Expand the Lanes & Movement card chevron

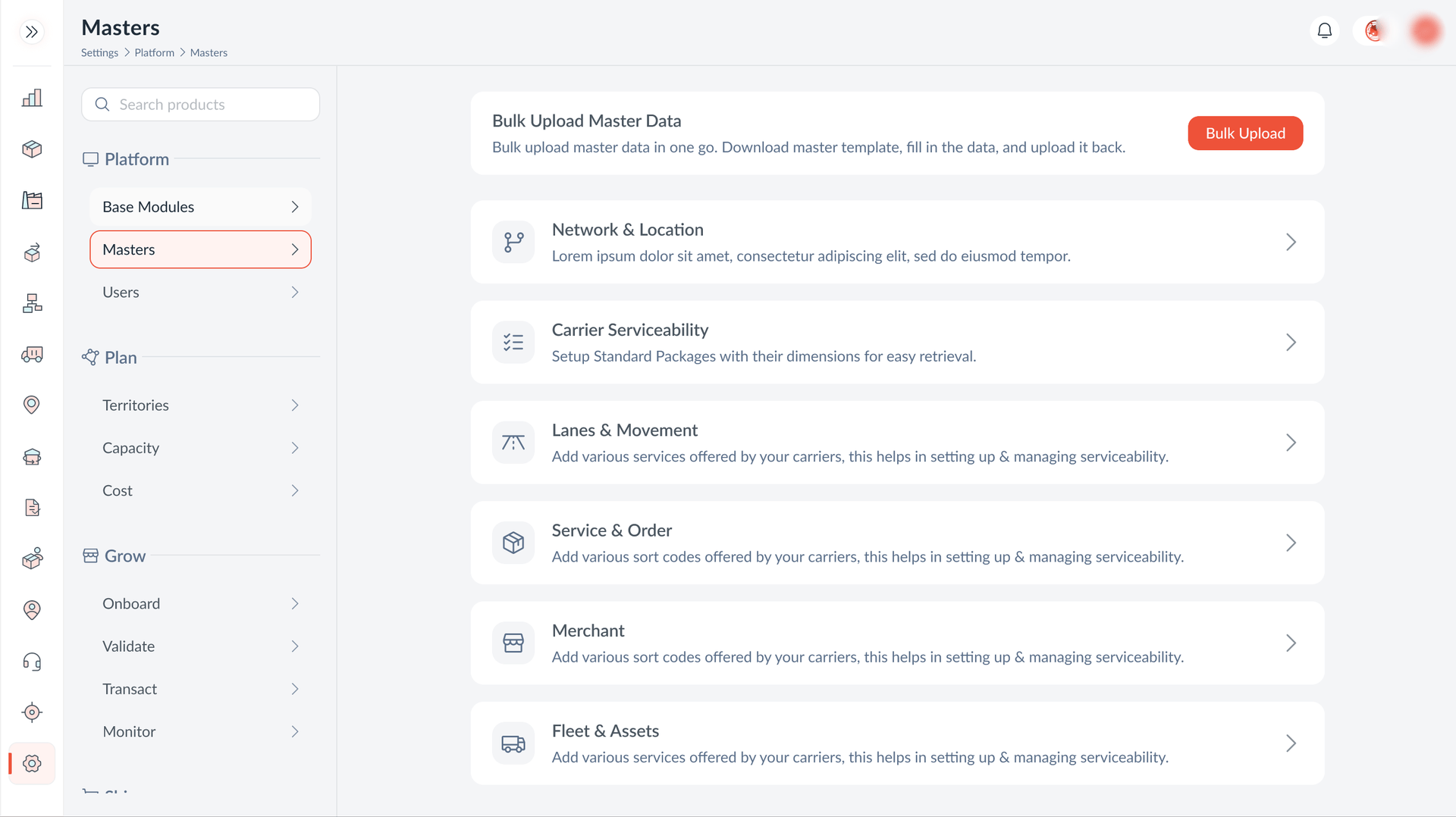coord(1291,443)
